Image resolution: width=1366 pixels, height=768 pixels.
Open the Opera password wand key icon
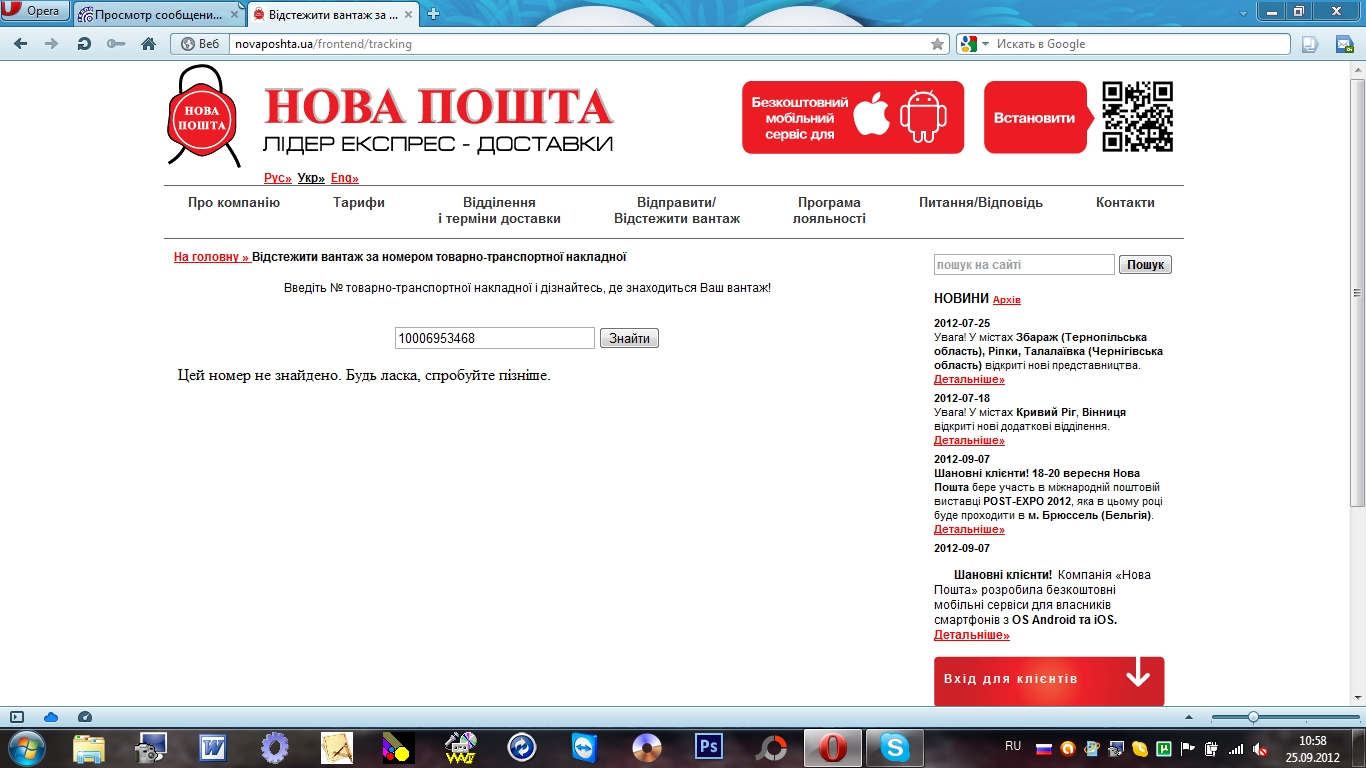tap(116, 44)
